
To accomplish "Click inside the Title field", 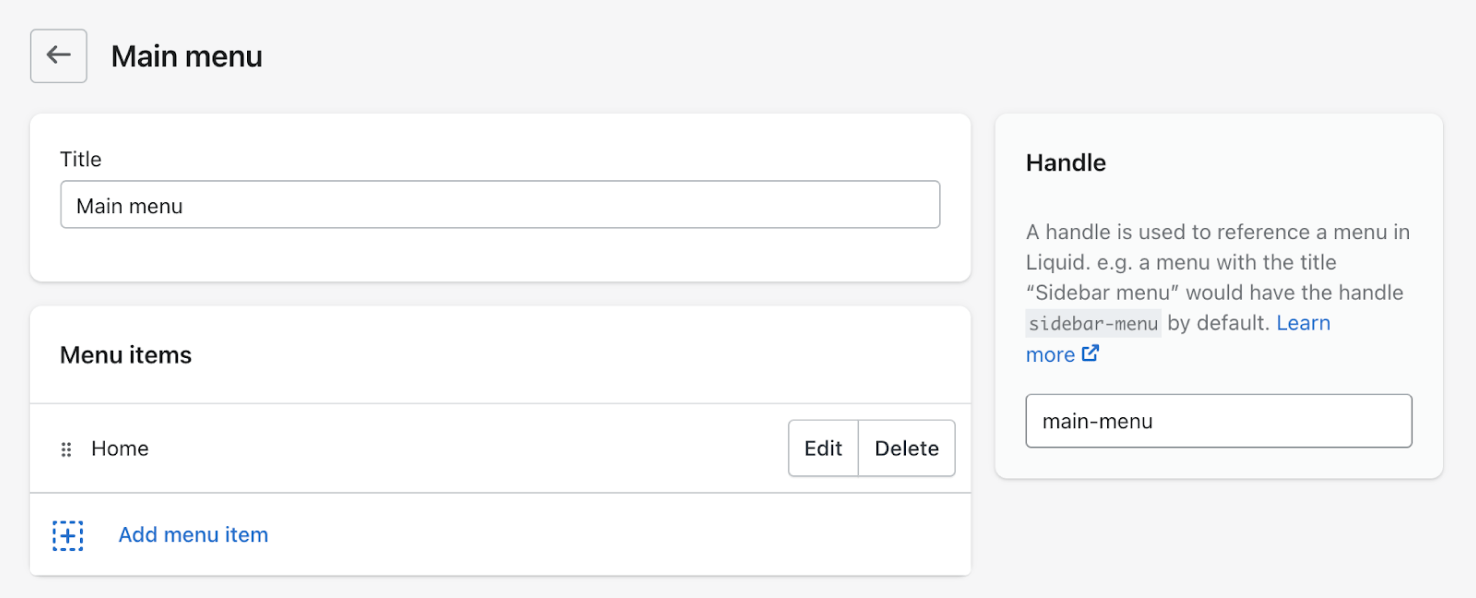I will 500,204.
